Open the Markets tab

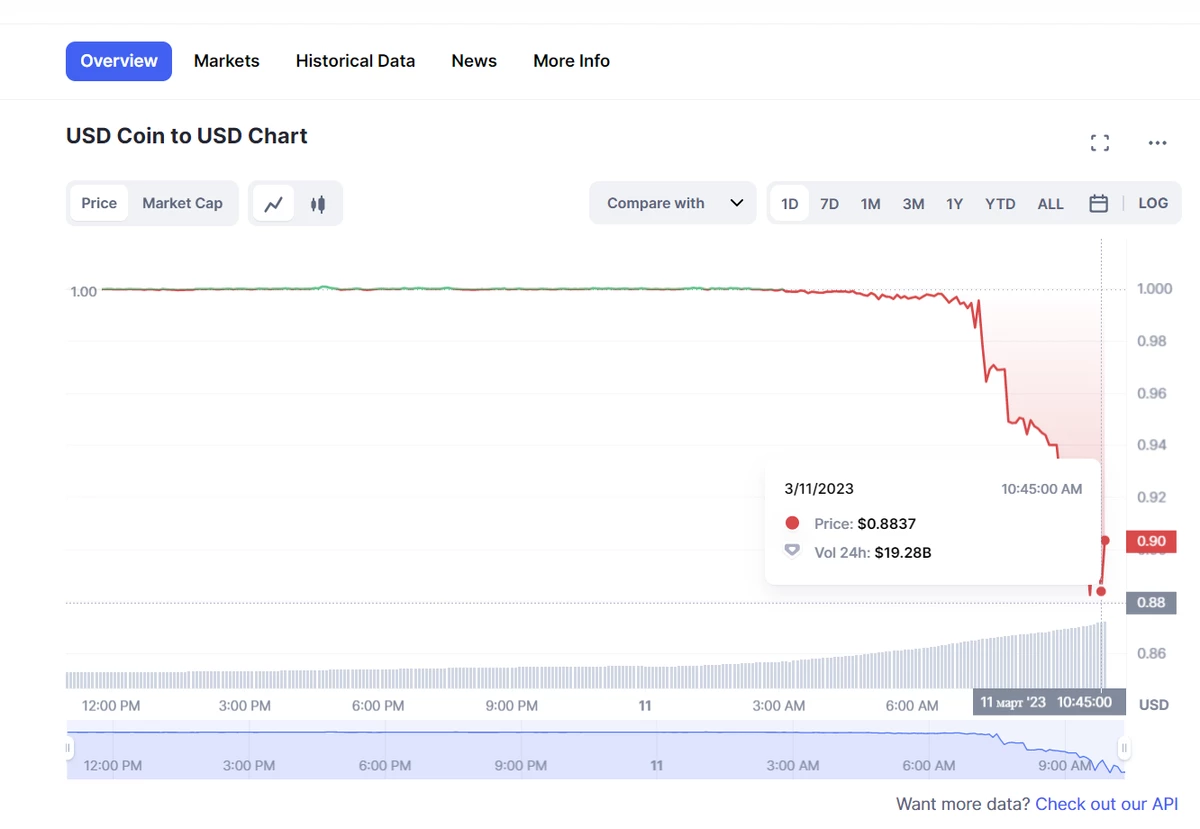pyautogui.click(x=227, y=61)
